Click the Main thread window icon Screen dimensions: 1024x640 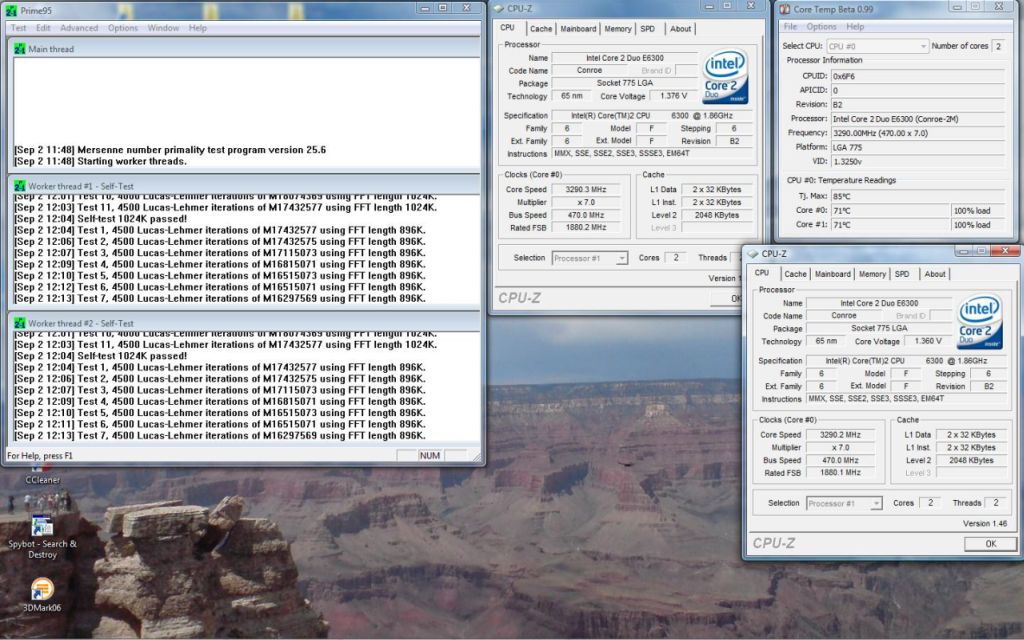[x=20, y=49]
